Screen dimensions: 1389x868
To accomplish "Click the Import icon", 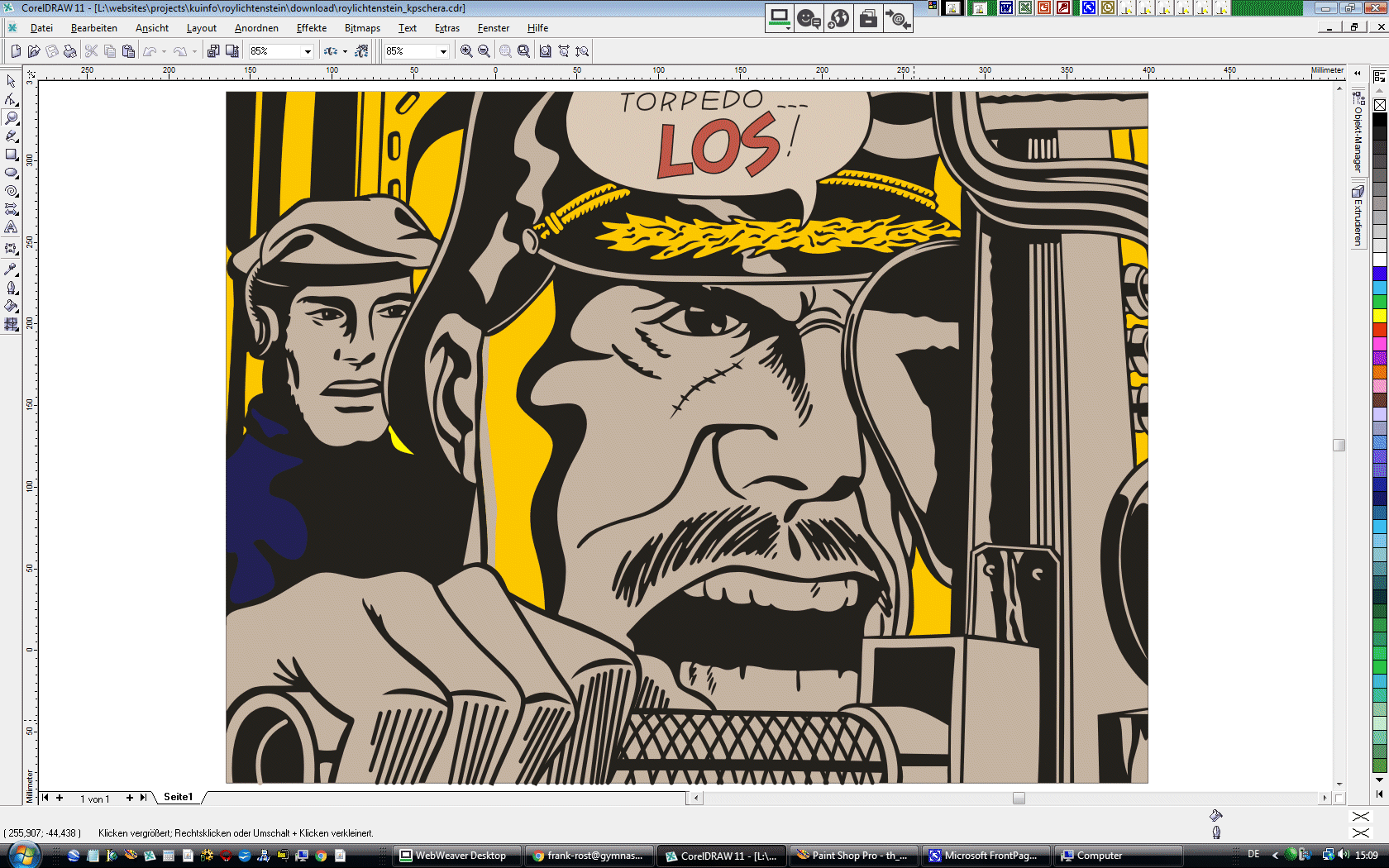I will pyautogui.click(x=213, y=51).
